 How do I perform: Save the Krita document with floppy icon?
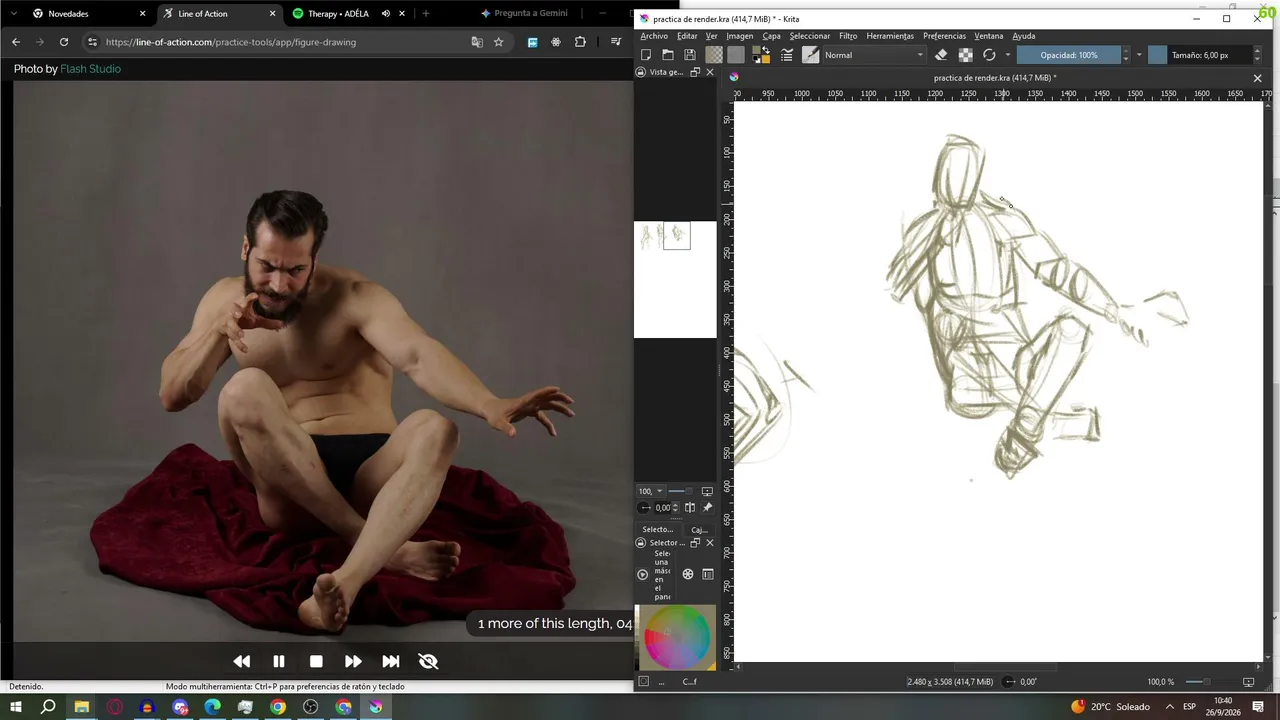click(x=690, y=55)
